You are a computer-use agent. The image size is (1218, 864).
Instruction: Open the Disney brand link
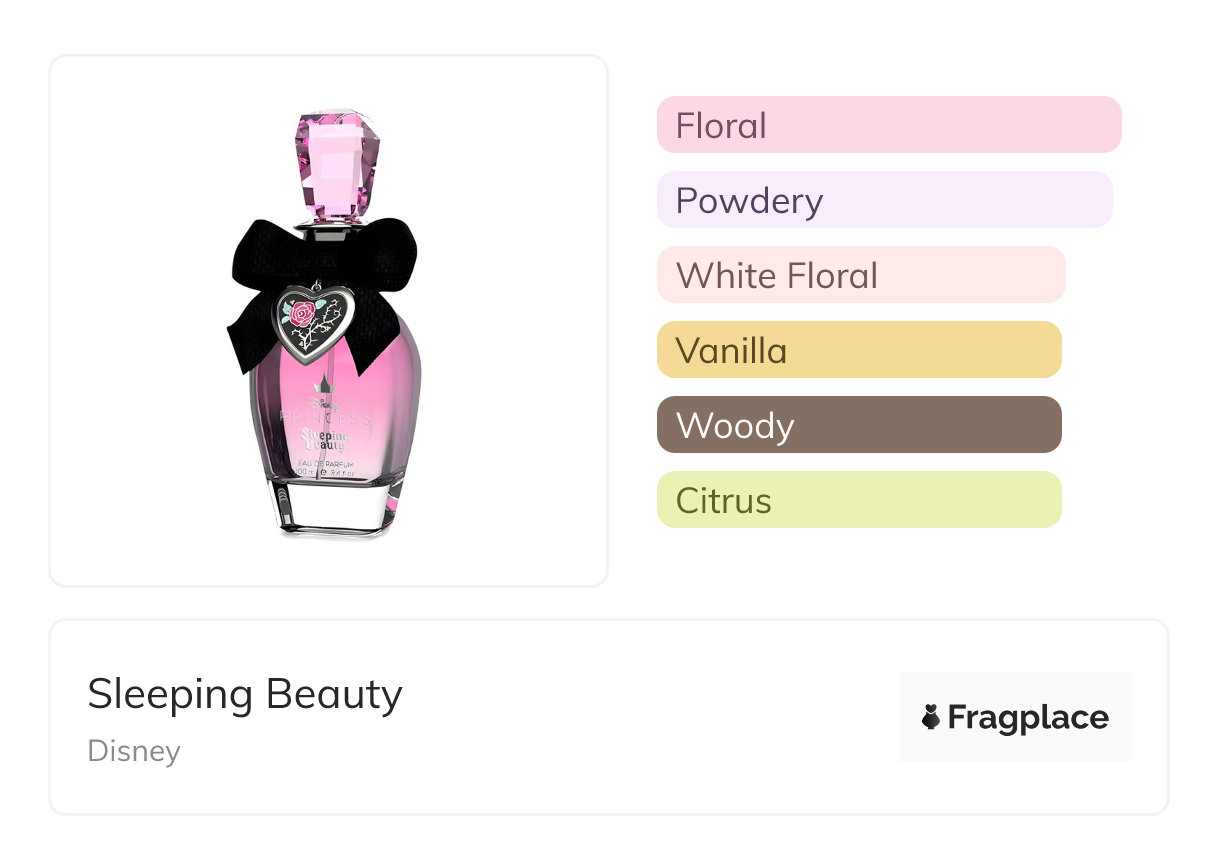134,751
